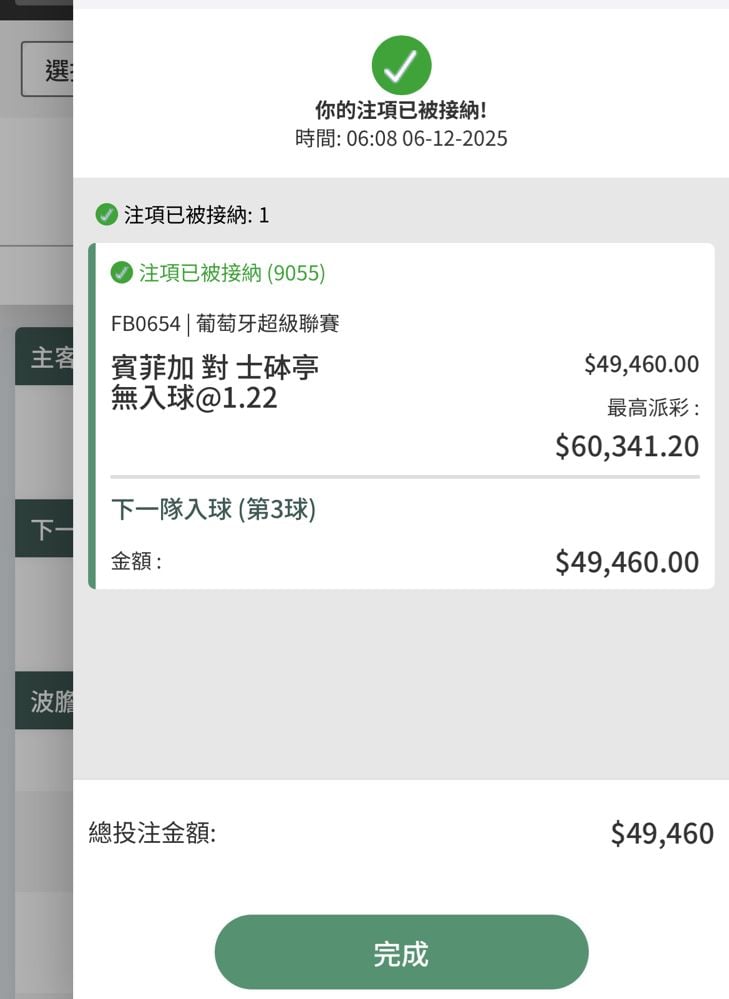729x999 pixels.
Task: Tap the 下一隊入球 (第3球) bet type heading
Action: pos(213,510)
